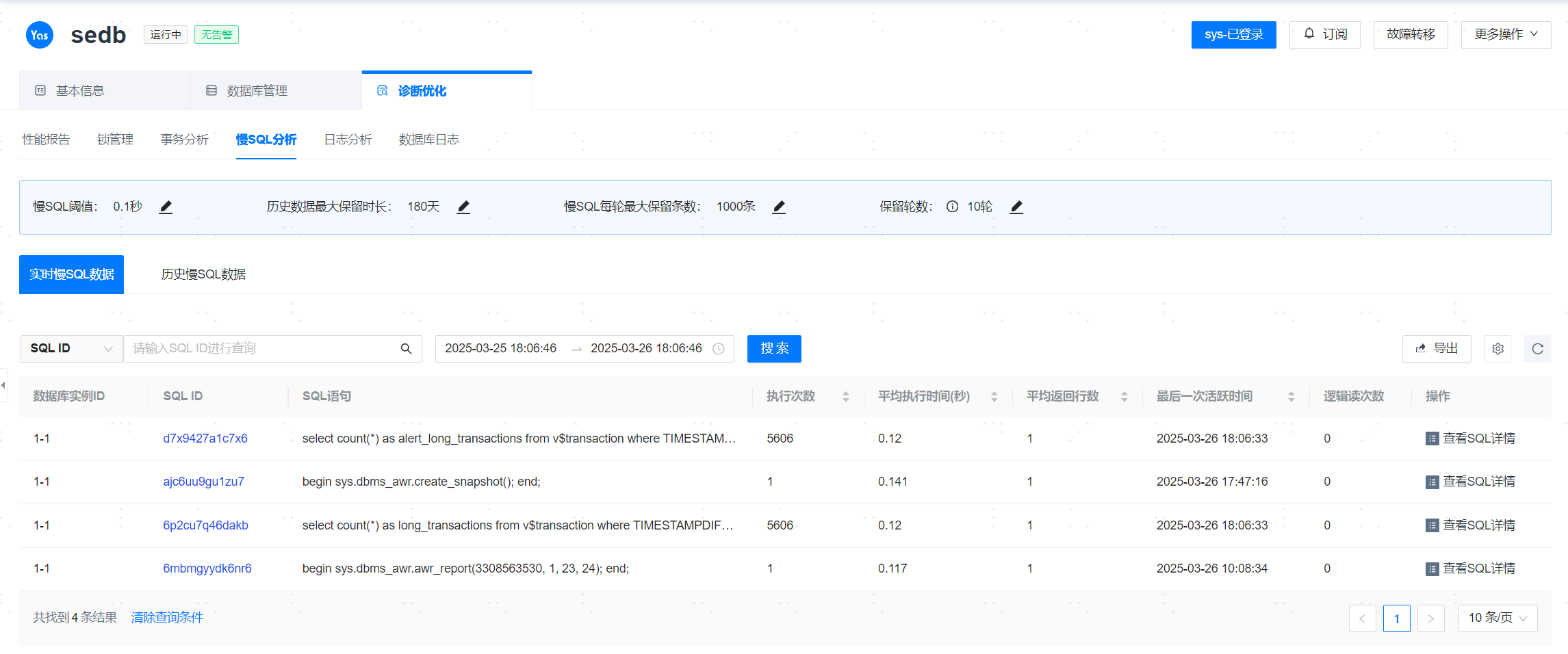Viewport: 1568px width, 654px height.
Task: Refresh the slow SQL table
Action: [x=1537, y=349]
